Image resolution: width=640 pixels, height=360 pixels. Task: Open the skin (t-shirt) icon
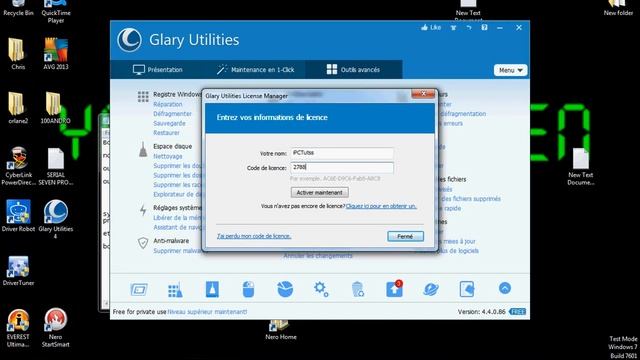coord(453,28)
